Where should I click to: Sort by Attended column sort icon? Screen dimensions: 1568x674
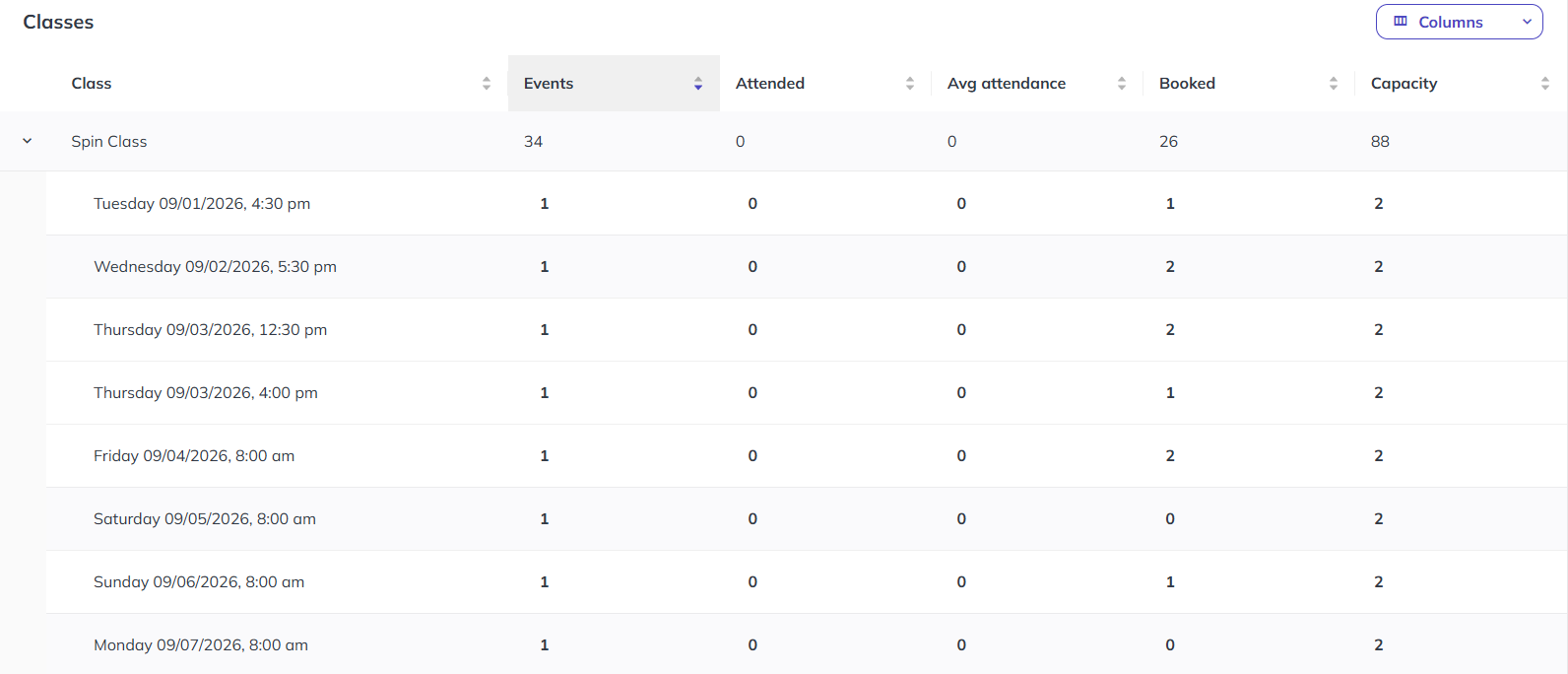910,84
